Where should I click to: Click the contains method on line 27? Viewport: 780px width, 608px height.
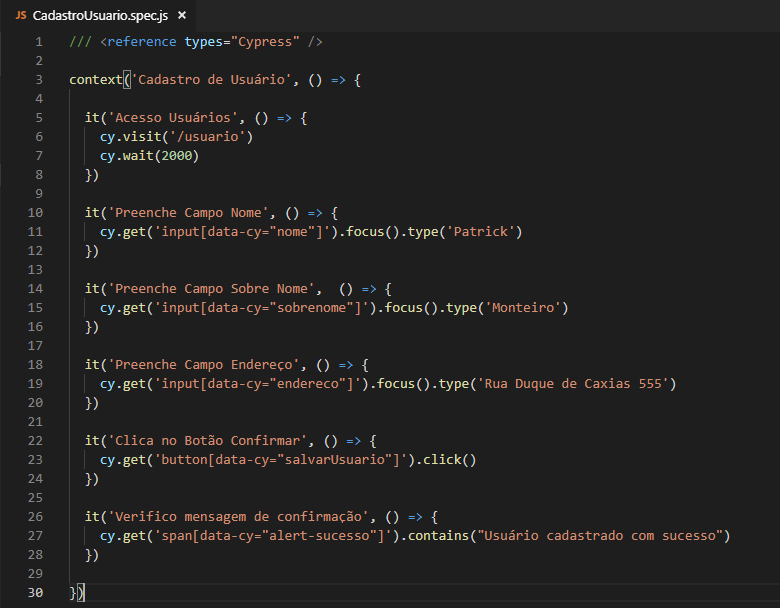pyautogui.click(x=436, y=536)
